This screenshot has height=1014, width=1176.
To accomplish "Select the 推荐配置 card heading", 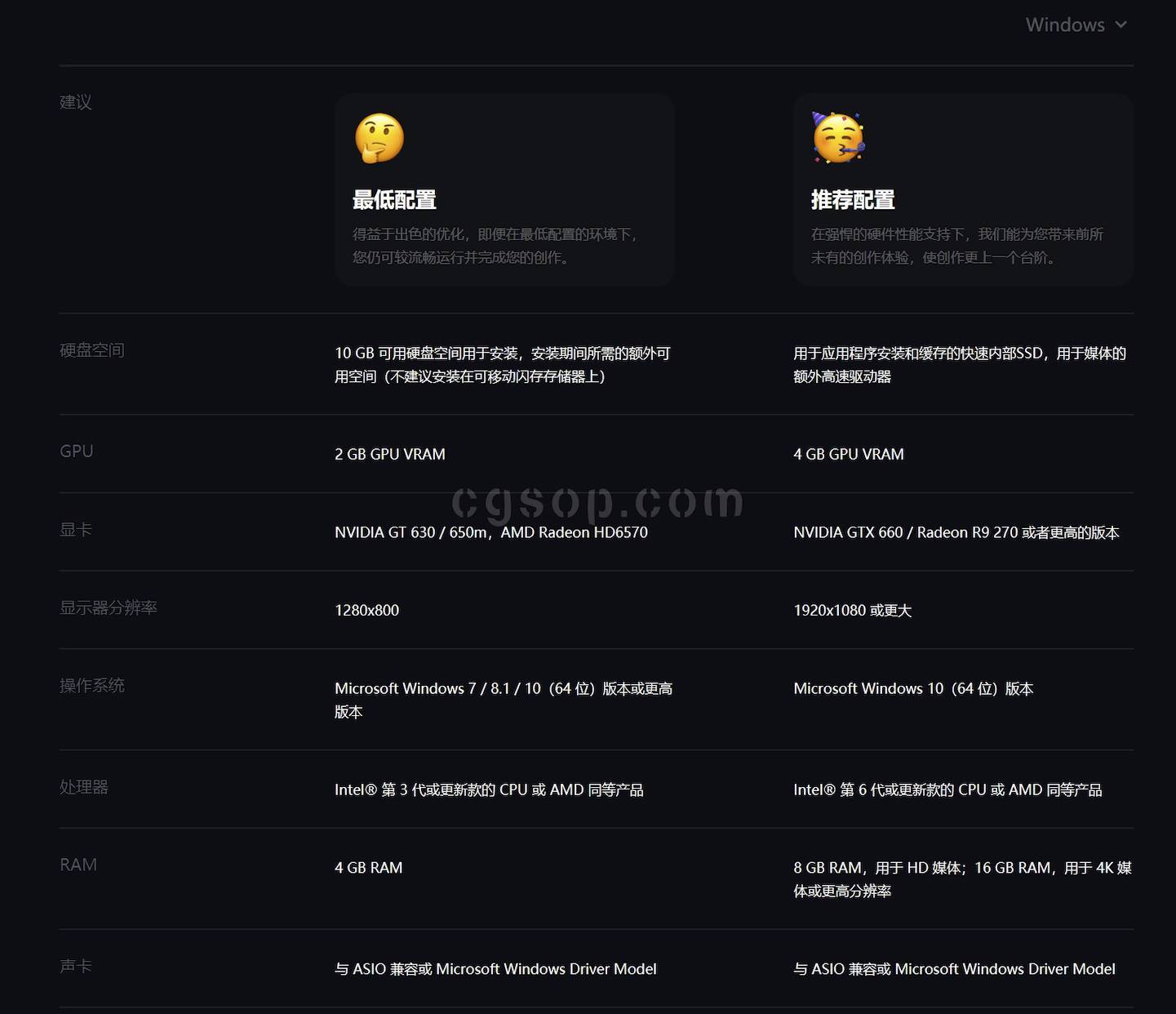I will (x=853, y=200).
